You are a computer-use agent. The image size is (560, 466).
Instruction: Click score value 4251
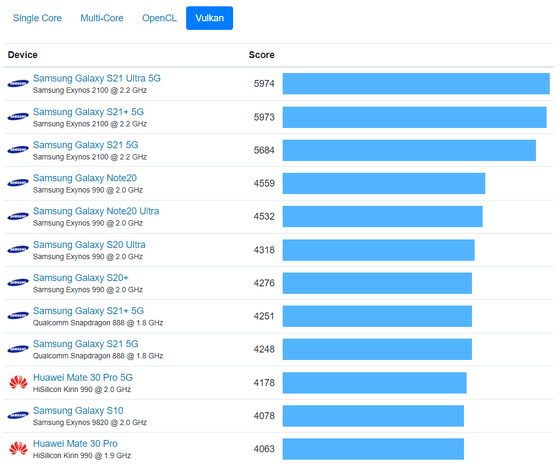(x=264, y=316)
